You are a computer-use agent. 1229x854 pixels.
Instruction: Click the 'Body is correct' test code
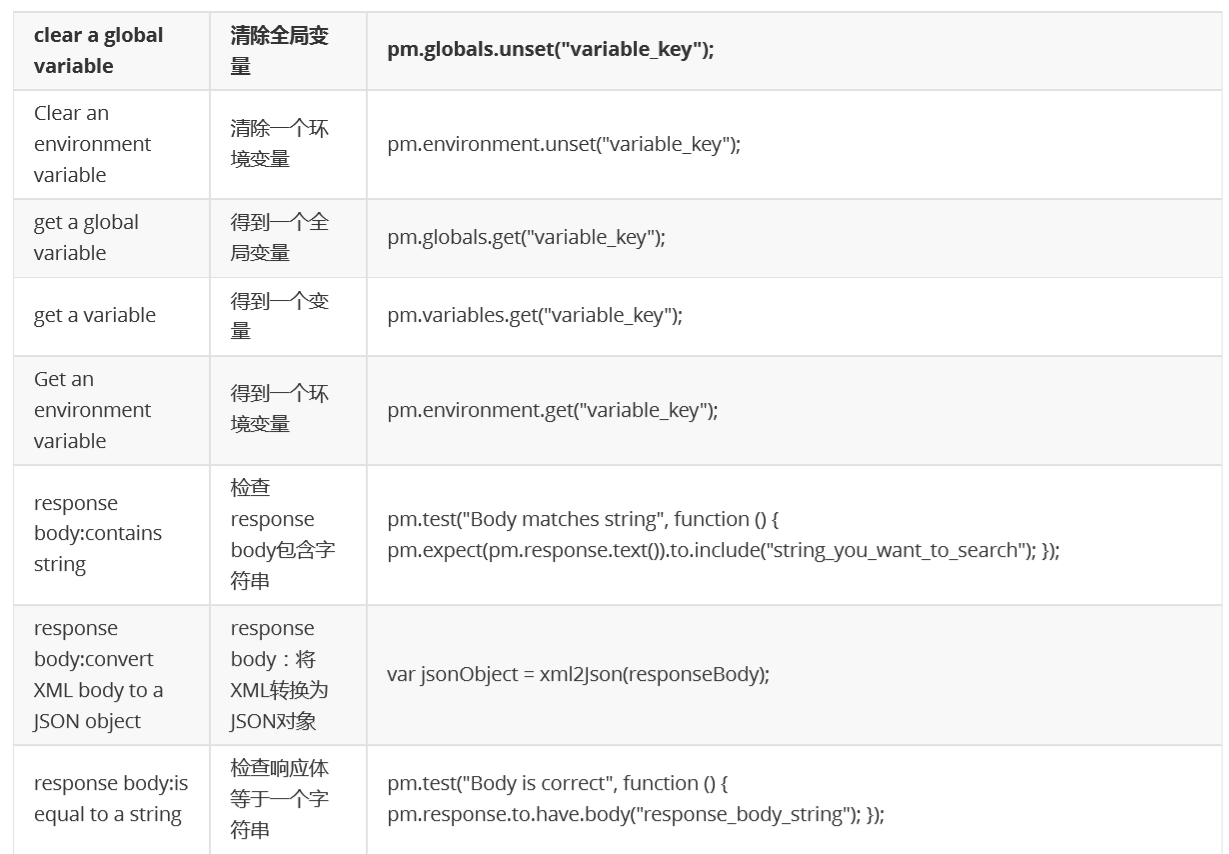coord(636,799)
